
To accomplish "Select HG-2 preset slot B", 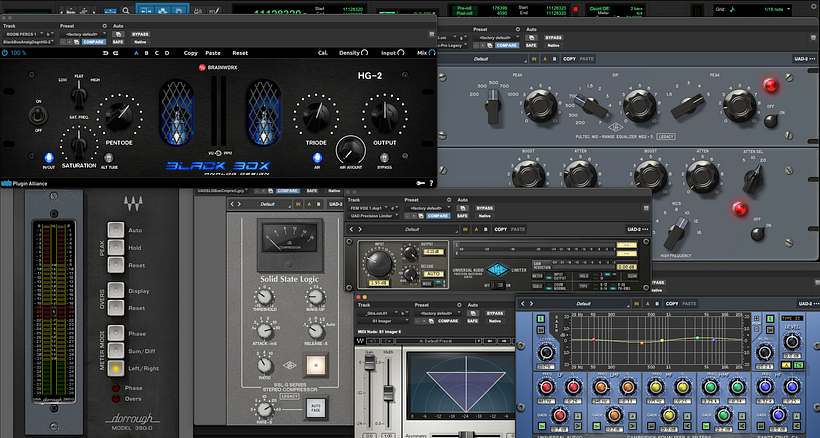I will click(x=146, y=53).
